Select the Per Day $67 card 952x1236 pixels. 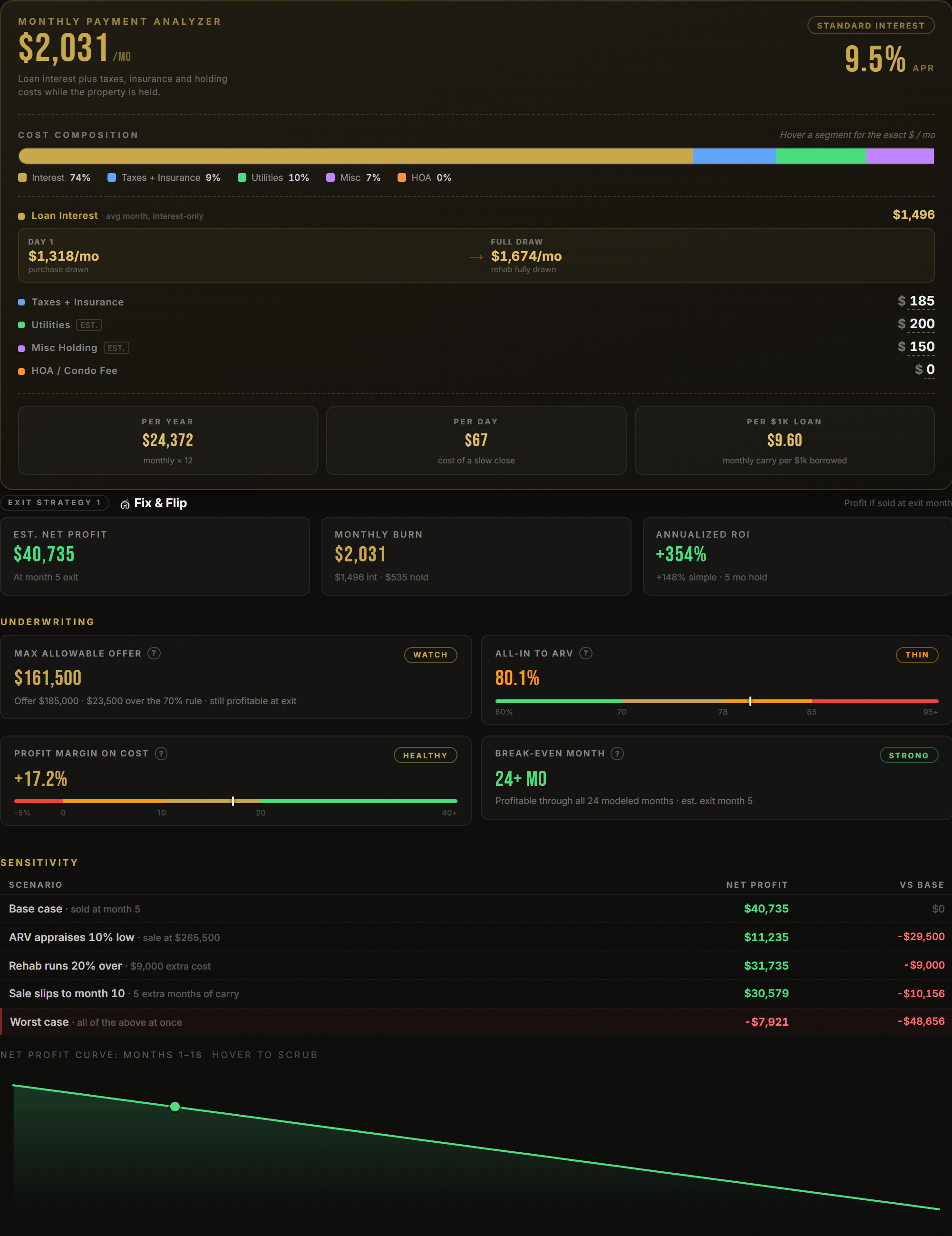pyautogui.click(x=476, y=440)
